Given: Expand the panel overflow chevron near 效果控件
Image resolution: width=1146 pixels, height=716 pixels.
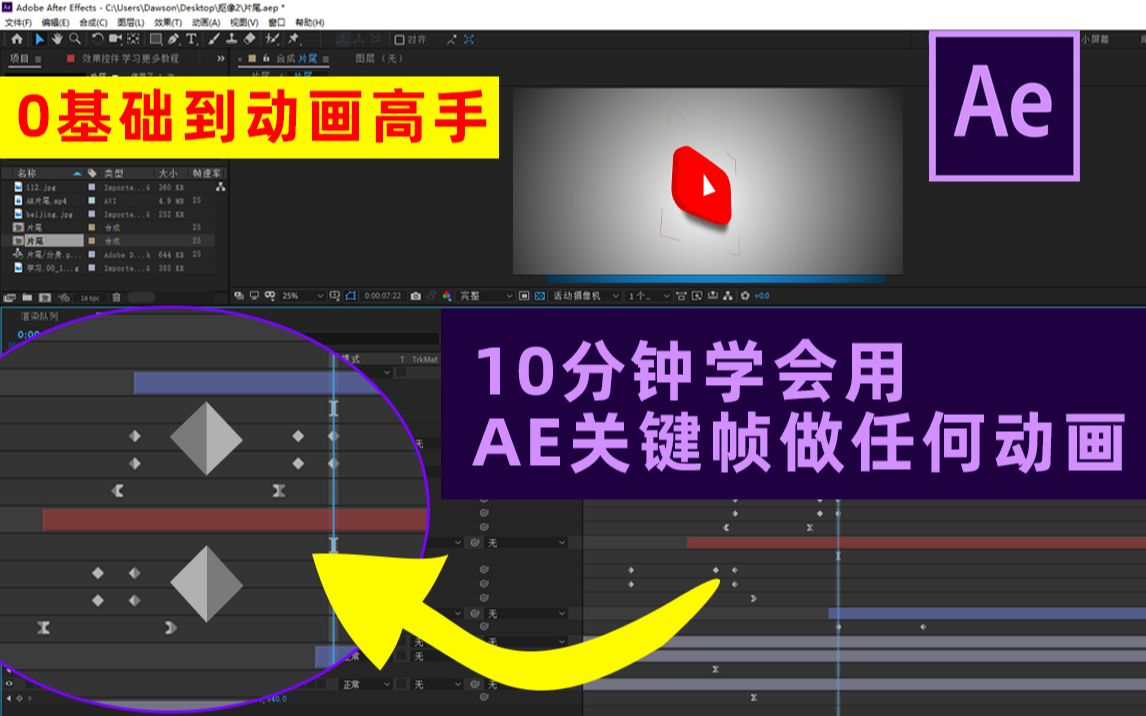Looking at the screenshot, I should point(221,58).
